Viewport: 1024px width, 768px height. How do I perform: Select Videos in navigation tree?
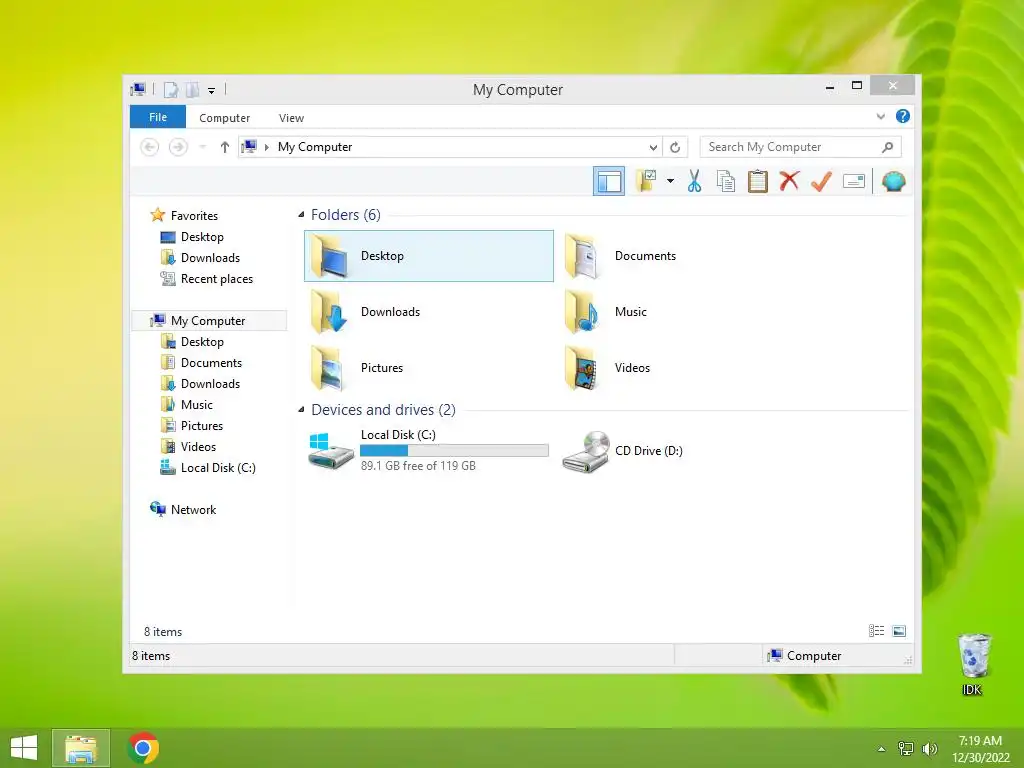tap(198, 447)
